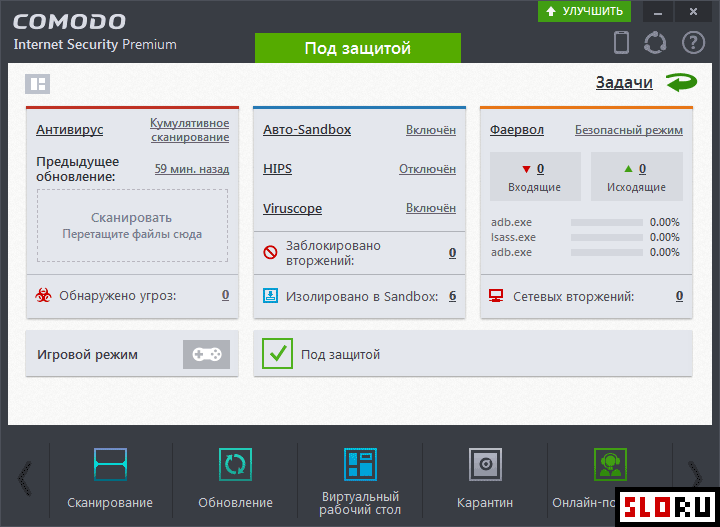
Task: Open the Авто-Sandbox settings link
Action: click(x=307, y=130)
